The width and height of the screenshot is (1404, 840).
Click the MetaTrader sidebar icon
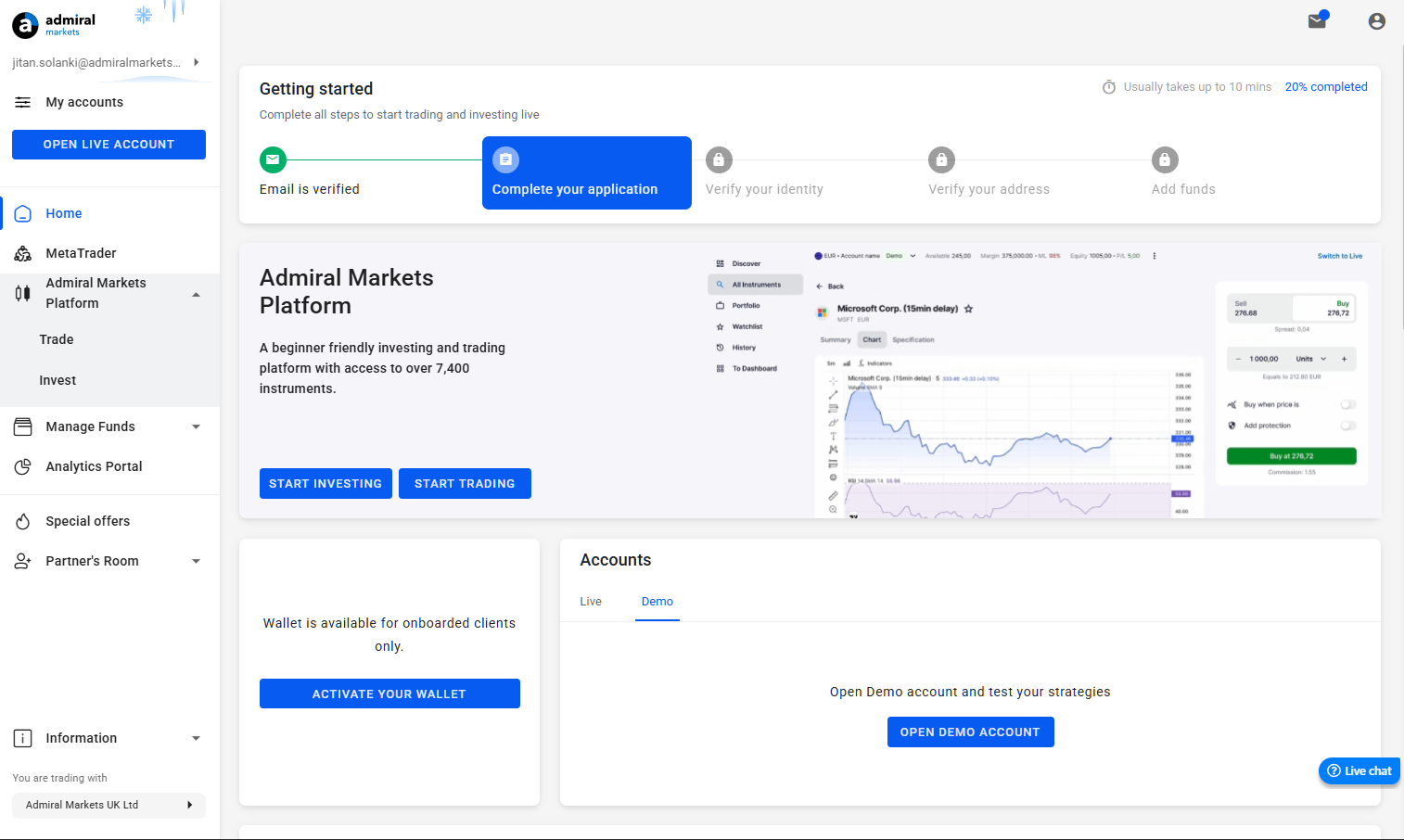point(22,253)
